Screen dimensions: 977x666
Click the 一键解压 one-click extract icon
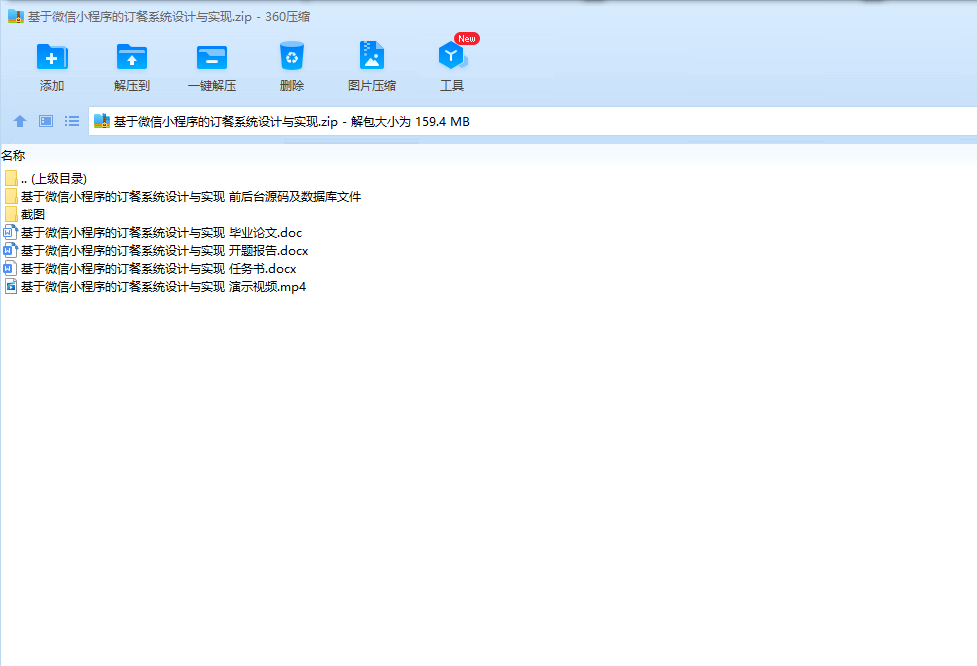tap(212, 57)
